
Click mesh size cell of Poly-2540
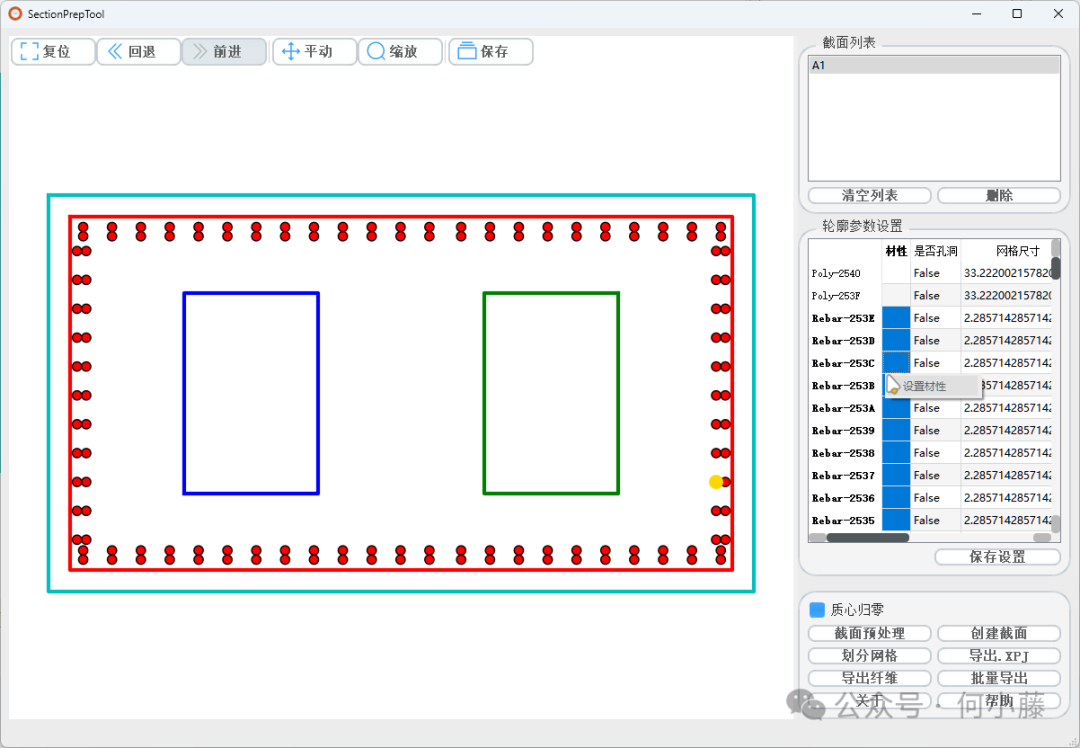[1006, 273]
